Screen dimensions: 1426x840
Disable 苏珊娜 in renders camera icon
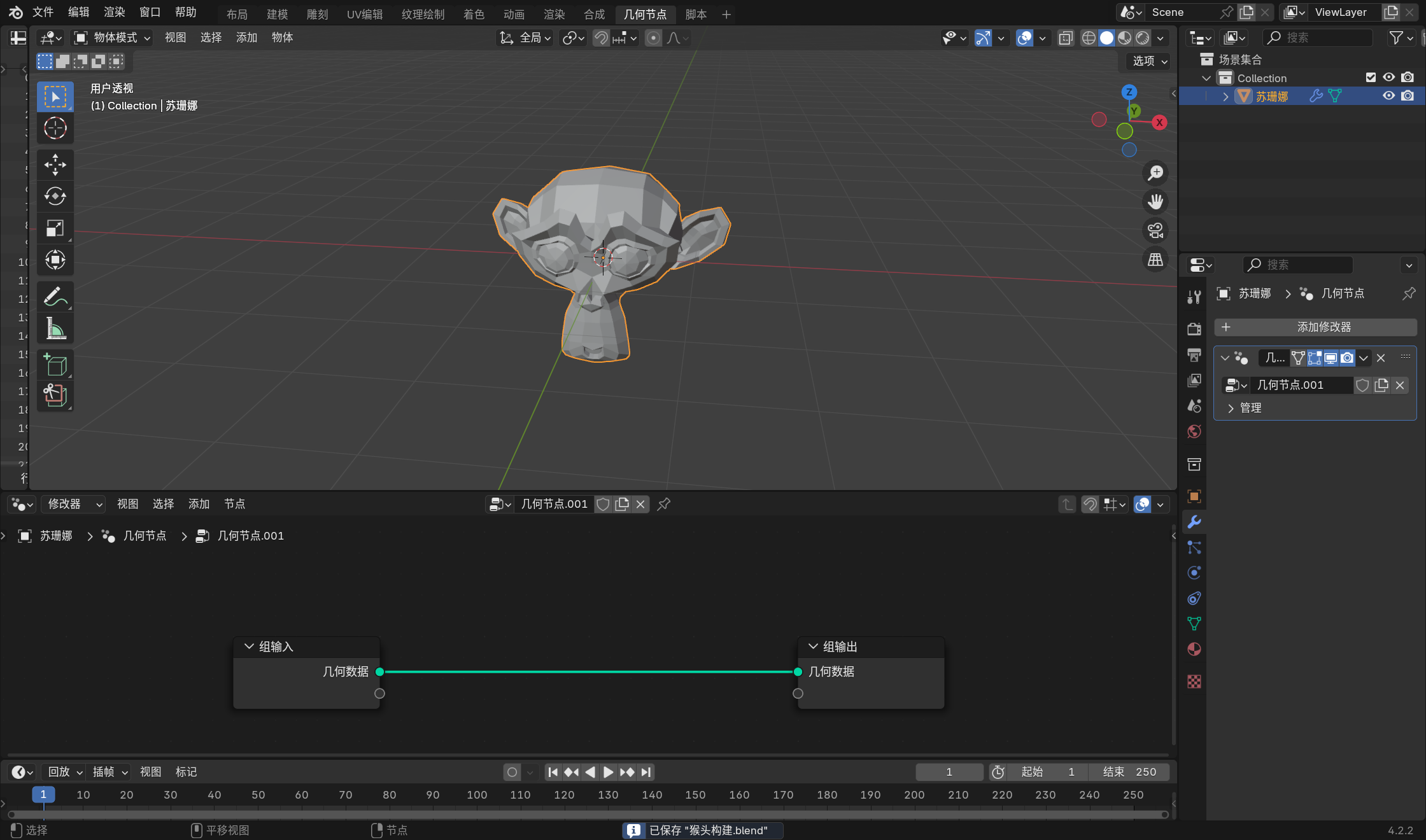pos(1408,96)
